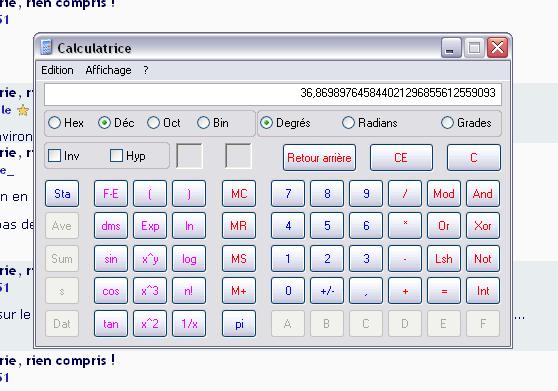Click the M+ memory add button
Screen dimensions: 558x391
pyautogui.click(x=239, y=291)
